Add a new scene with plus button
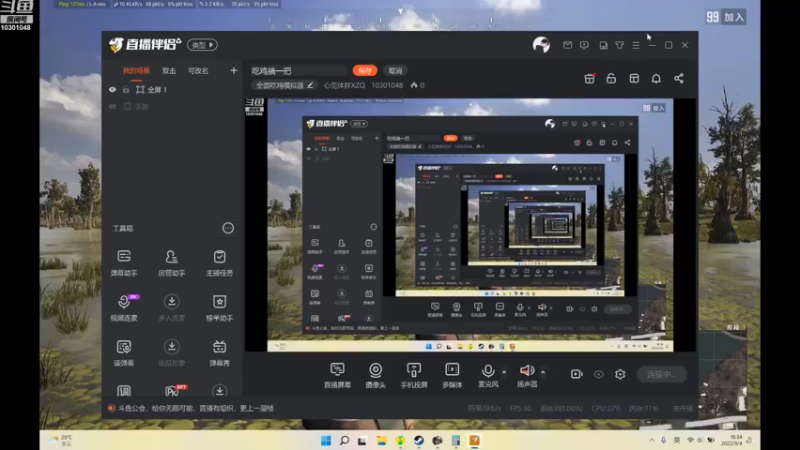 (x=234, y=70)
